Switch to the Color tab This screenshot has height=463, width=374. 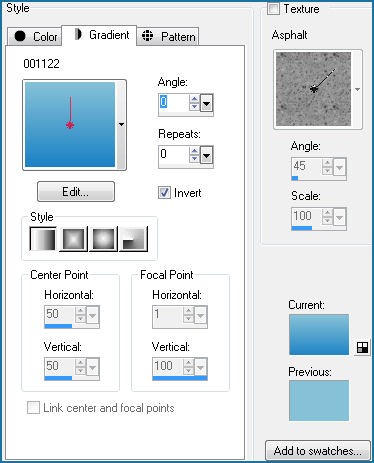[x=35, y=36]
